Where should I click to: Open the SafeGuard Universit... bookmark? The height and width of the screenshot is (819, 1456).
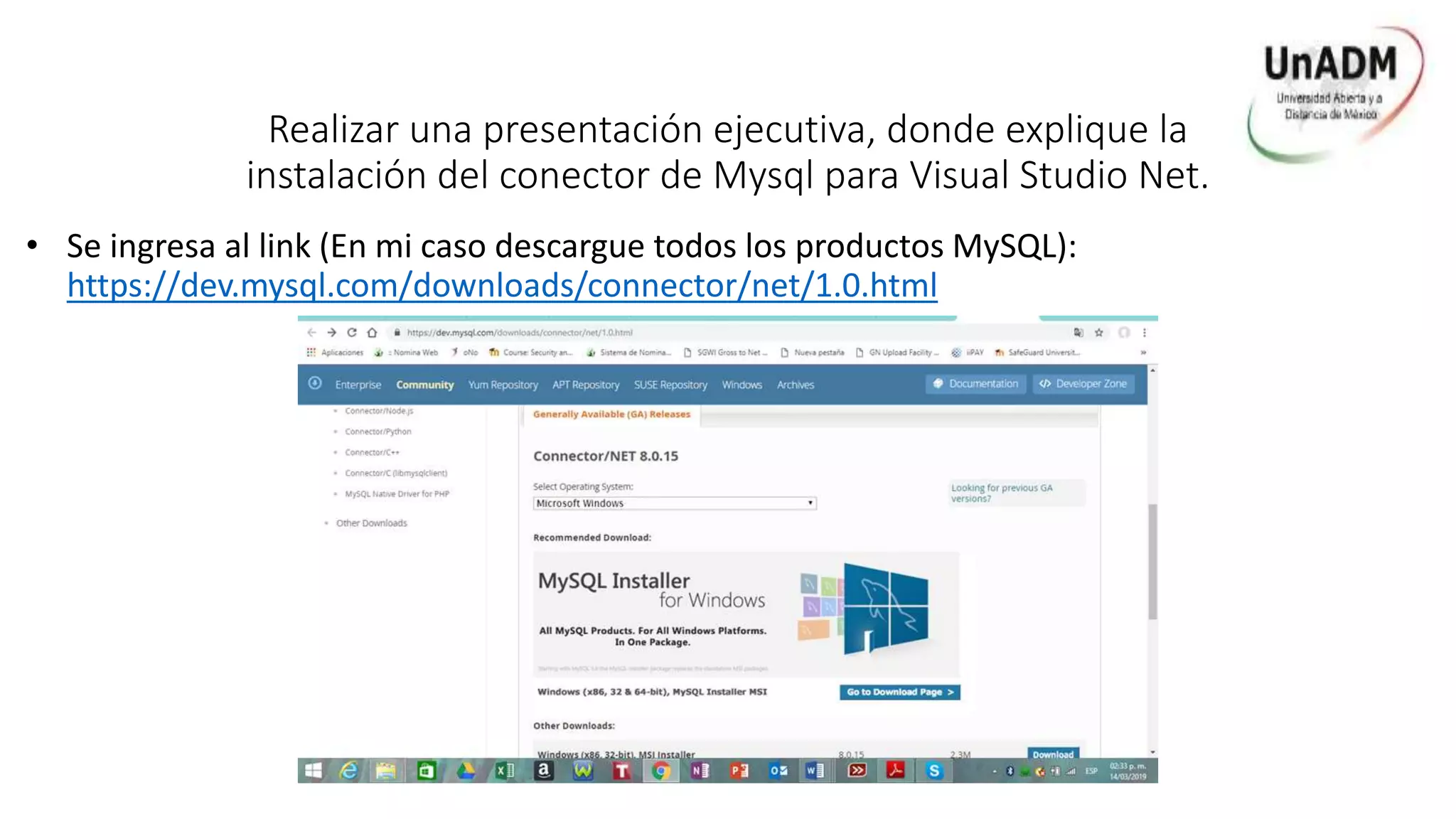tap(1038, 352)
